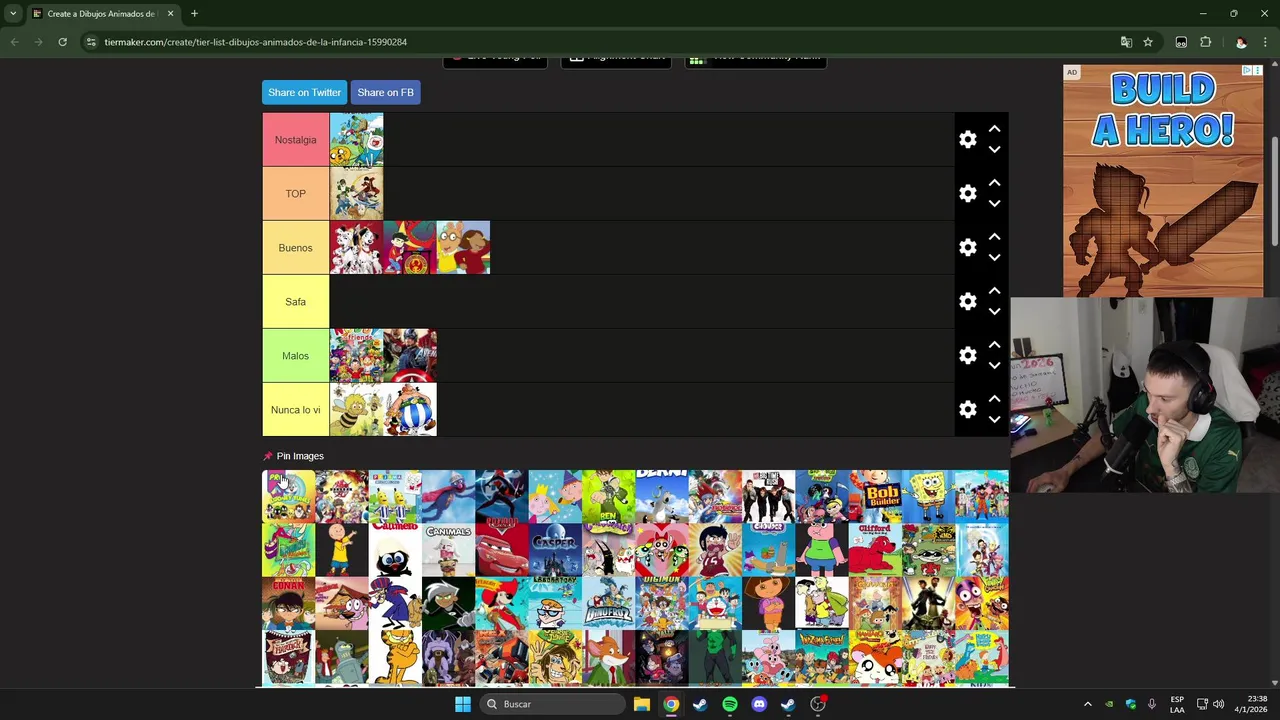The width and height of the screenshot is (1280, 720).
Task: Move the Safa row up with its arrow
Action: click(x=994, y=291)
